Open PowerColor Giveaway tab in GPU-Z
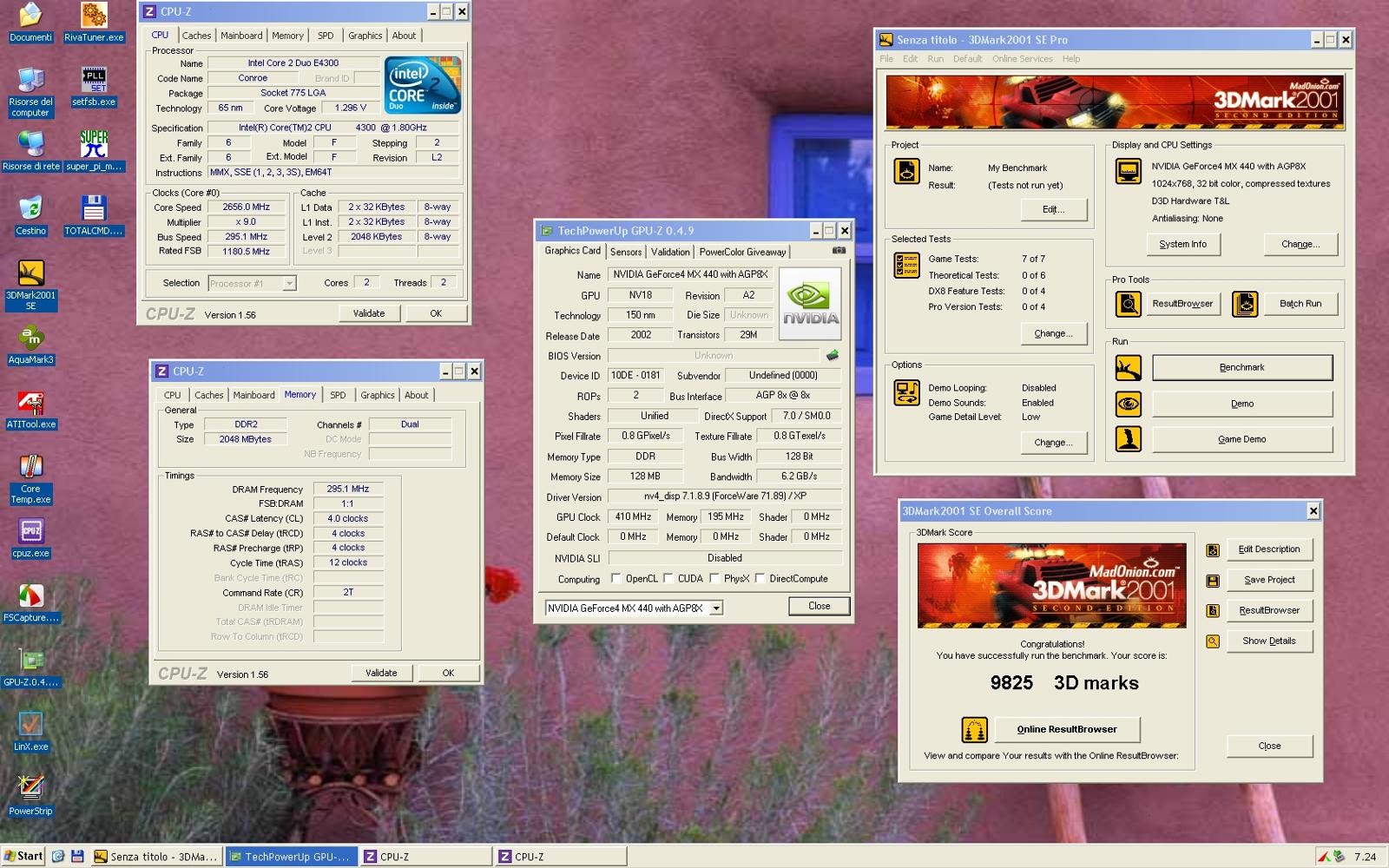This screenshot has height=868, width=1389. point(742,252)
